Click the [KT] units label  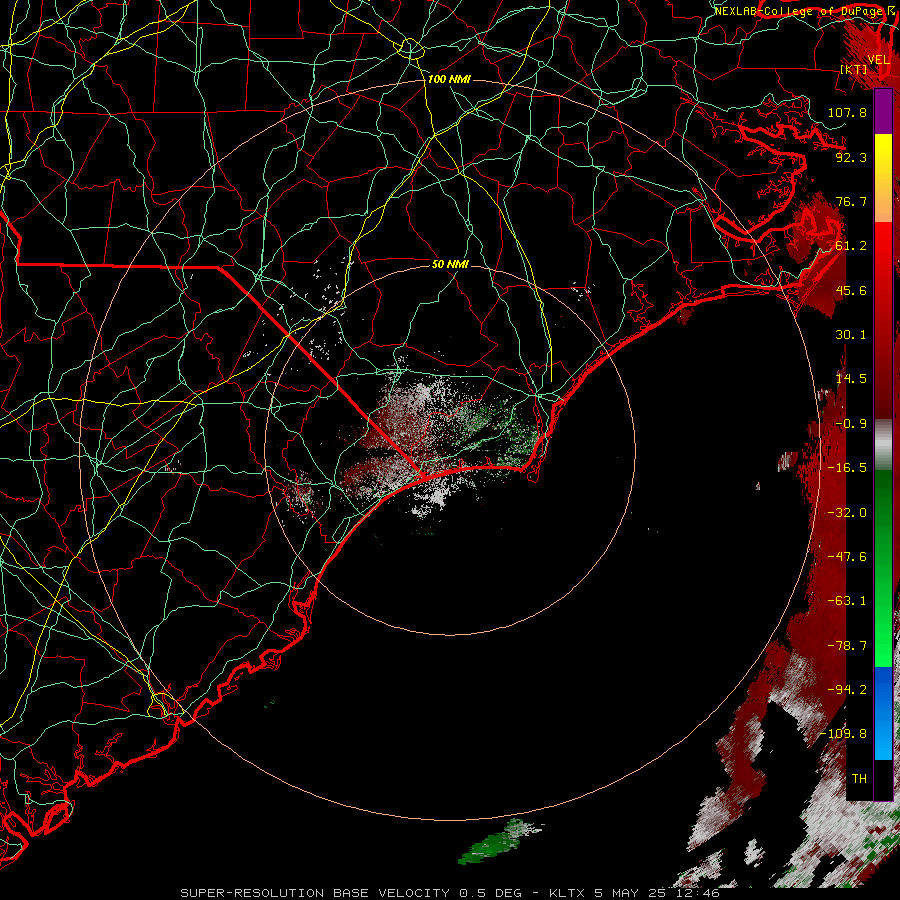click(854, 69)
